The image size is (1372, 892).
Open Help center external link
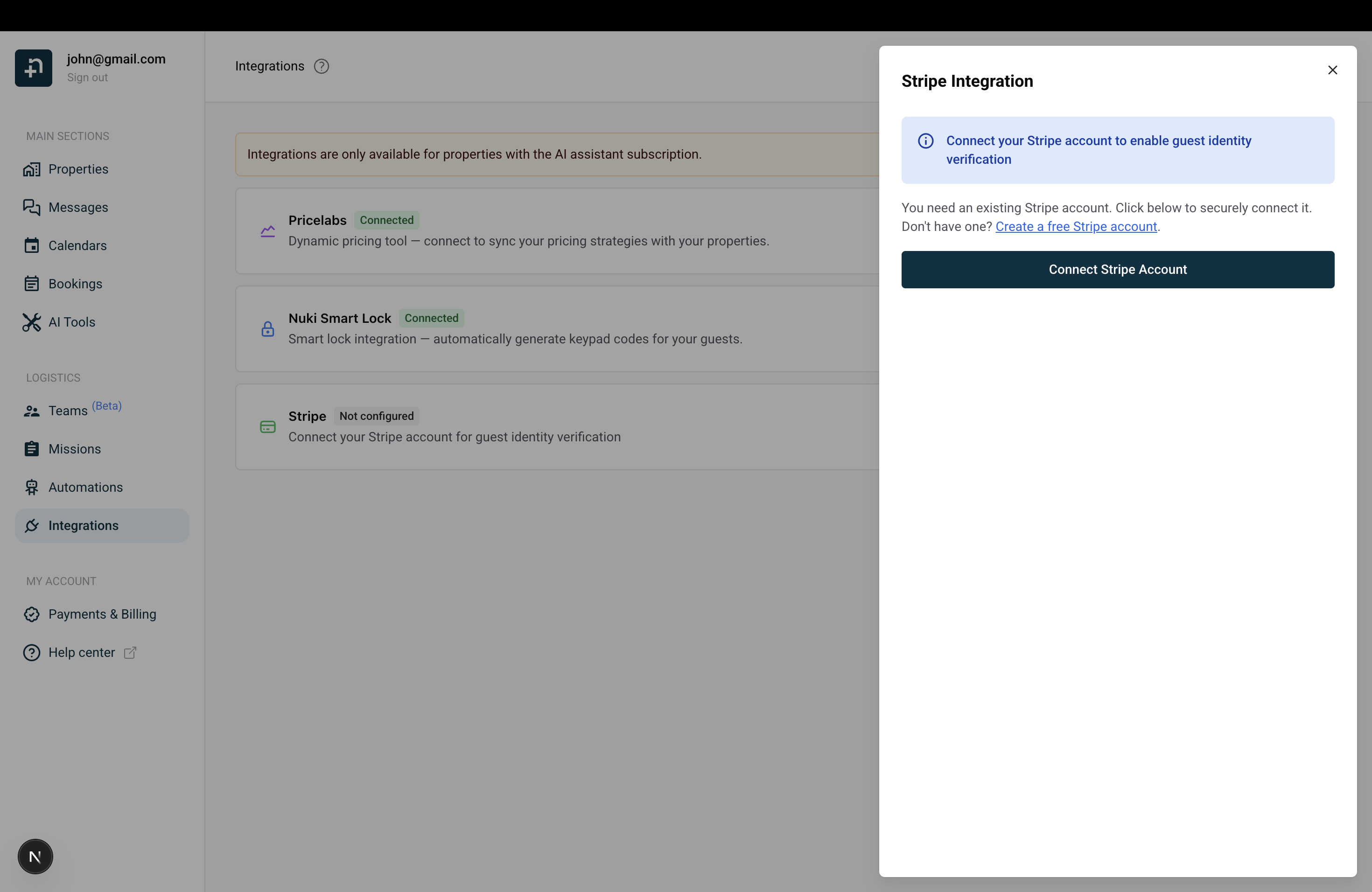(x=81, y=652)
